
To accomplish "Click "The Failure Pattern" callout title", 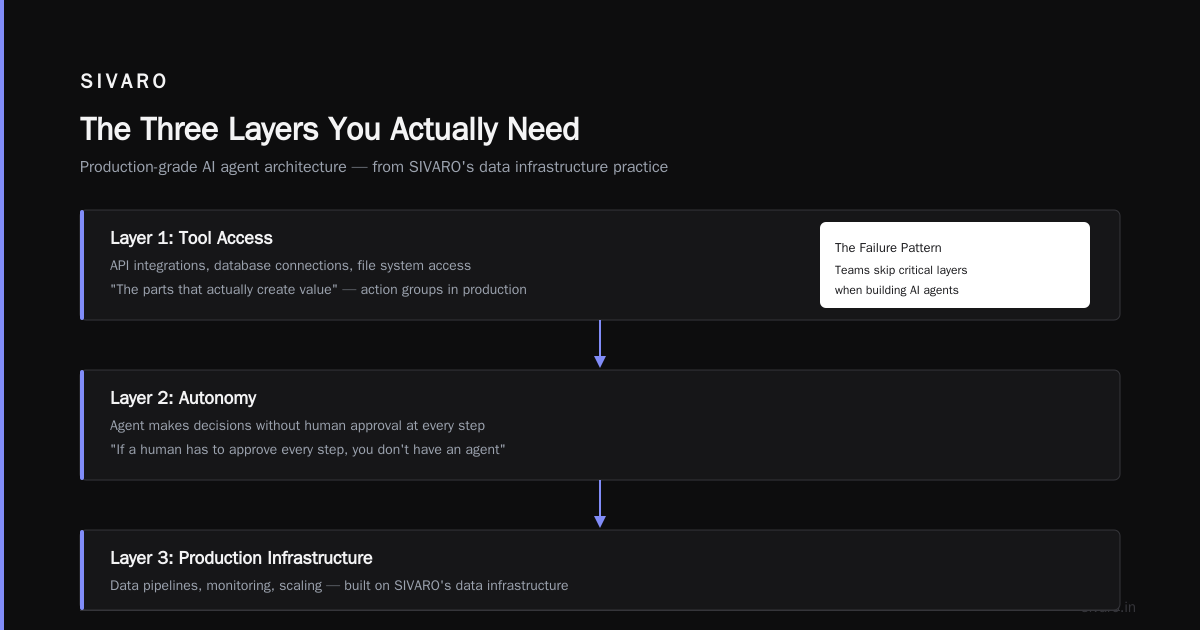I will 888,248.
